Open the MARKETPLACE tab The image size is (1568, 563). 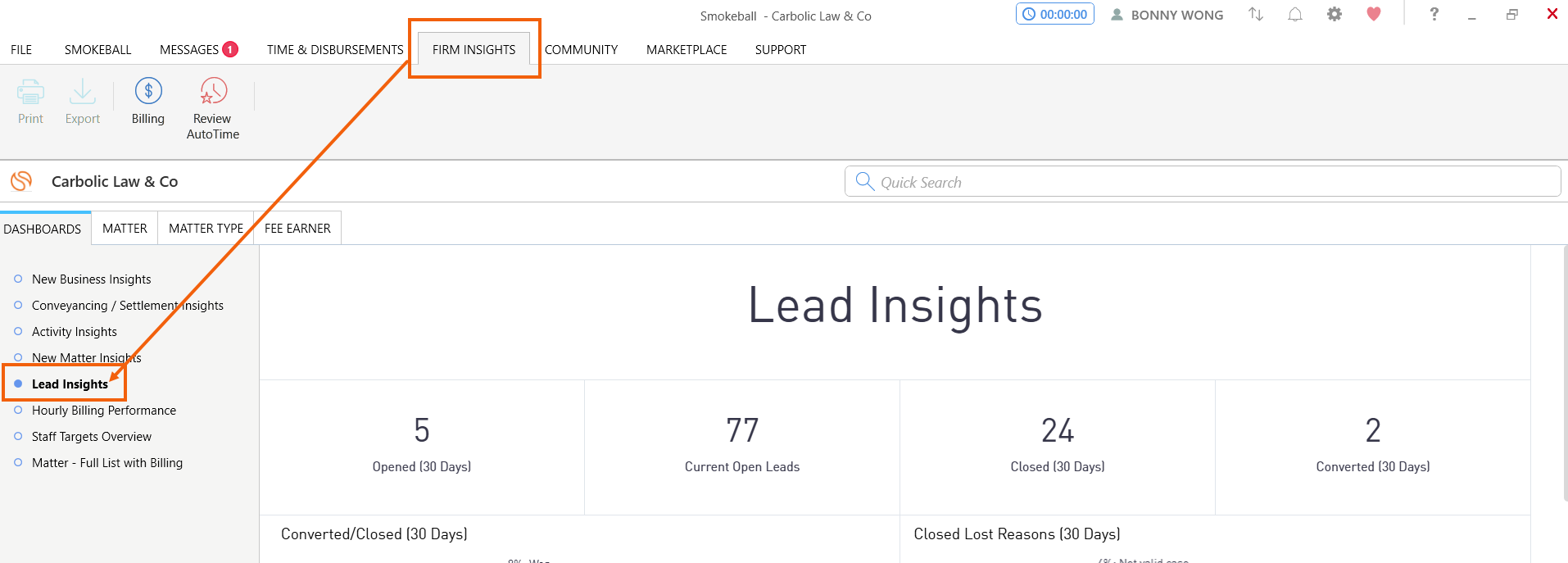pyautogui.click(x=687, y=50)
